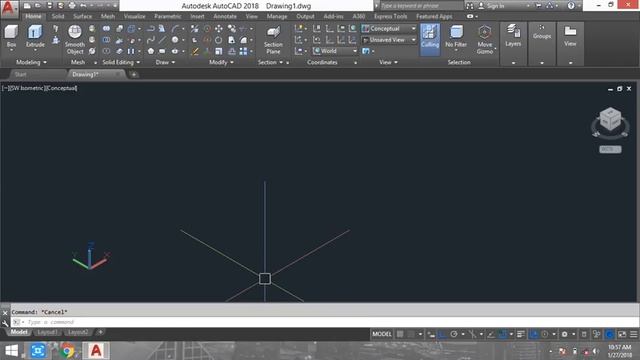Switch to the Mesh ribbon tab
The height and width of the screenshot is (360, 640).
pos(108,16)
